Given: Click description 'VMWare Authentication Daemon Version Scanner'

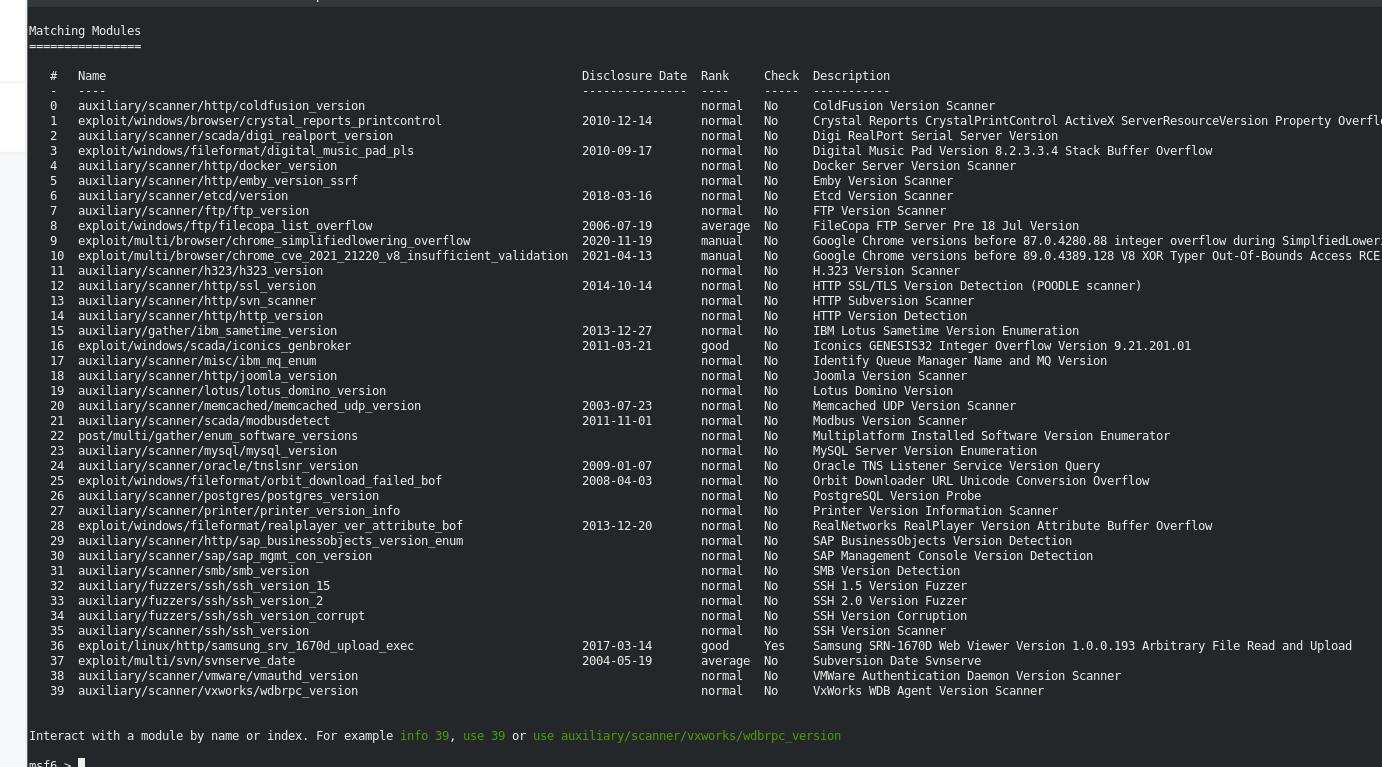Looking at the screenshot, I should pyautogui.click(x=967, y=676).
